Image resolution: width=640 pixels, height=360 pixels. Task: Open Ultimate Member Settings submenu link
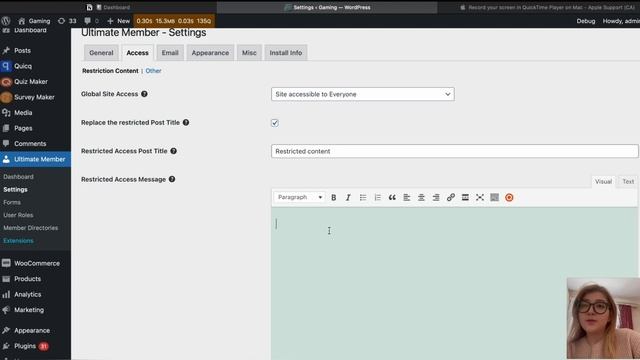coord(16,189)
